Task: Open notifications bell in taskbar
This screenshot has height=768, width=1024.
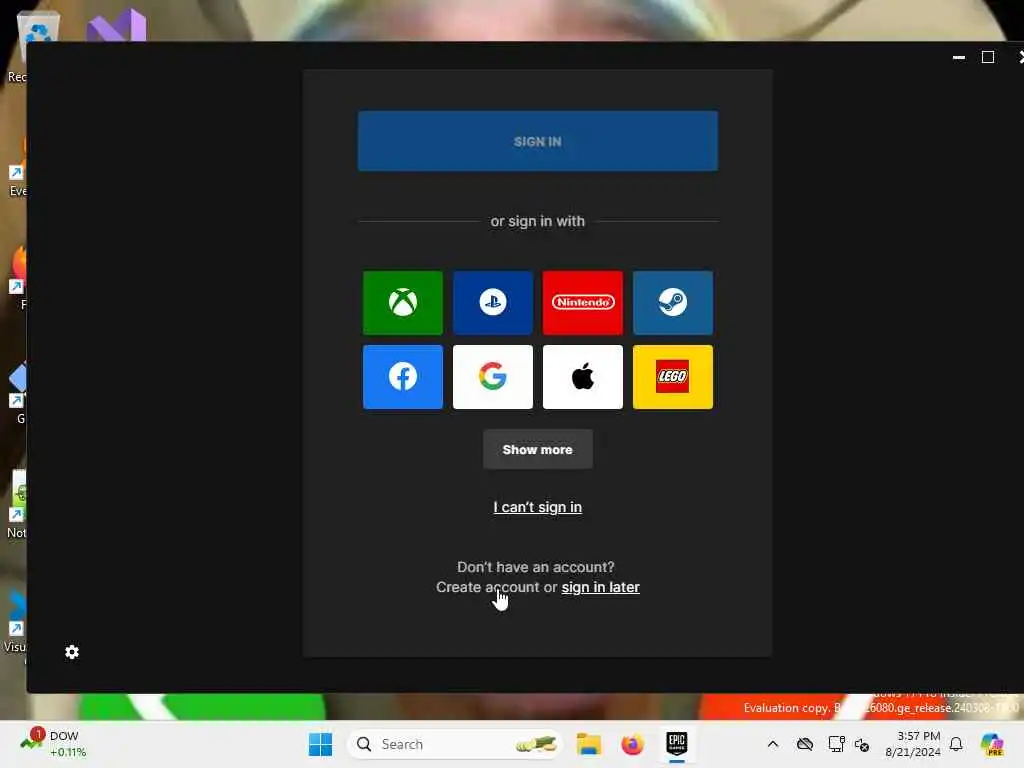Action: [x=956, y=744]
